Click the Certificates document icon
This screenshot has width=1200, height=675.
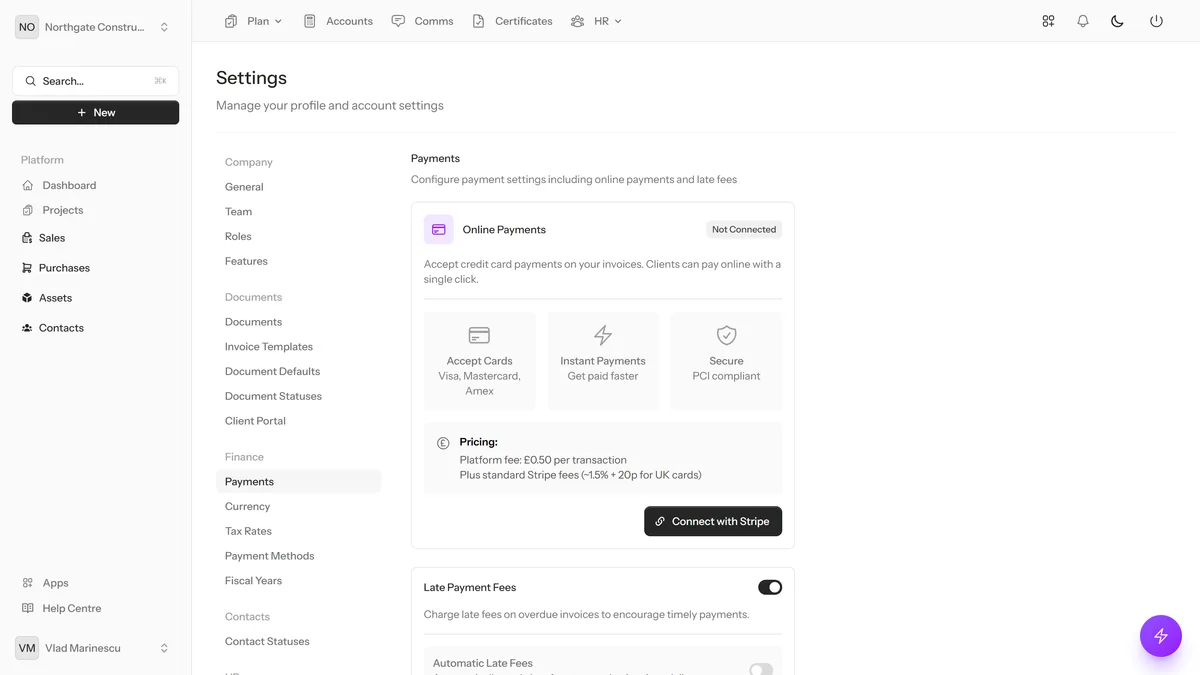click(479, 21)
